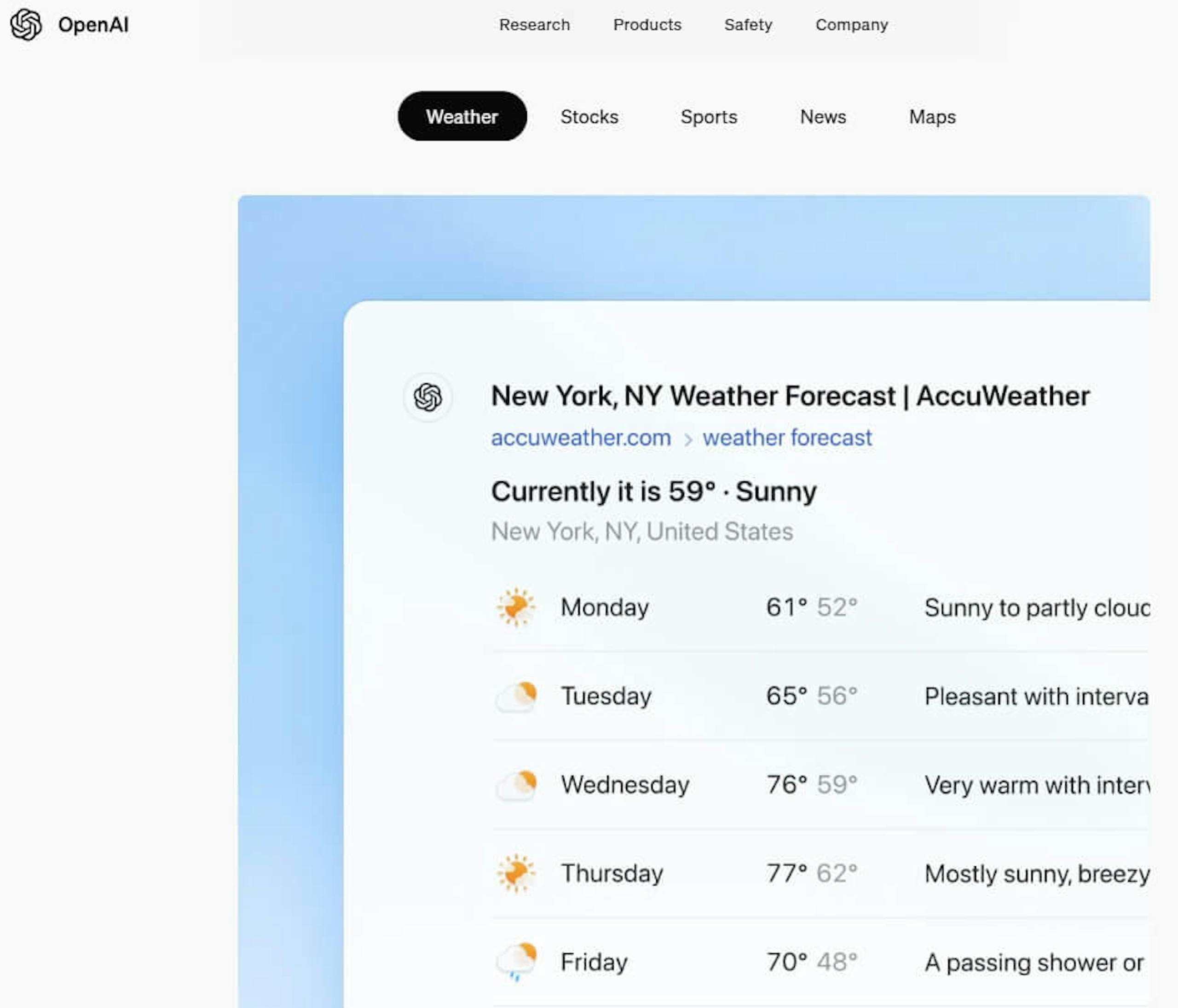Viewport: 1178px width, 1008px height.
Task: Select the Thursday row label
Action: [612, 873]
